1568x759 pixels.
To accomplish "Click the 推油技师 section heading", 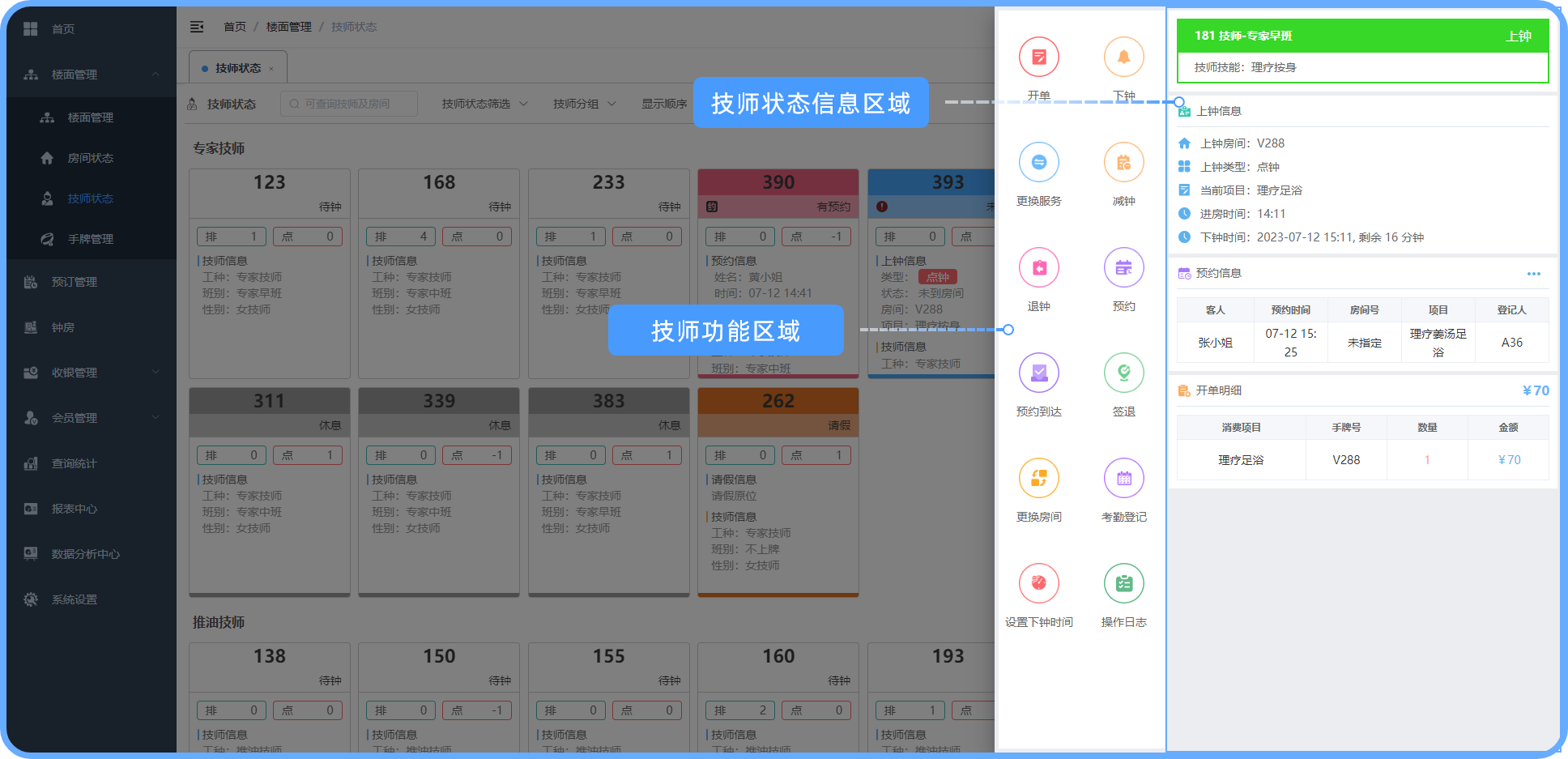I will pyautogui.click(x=219, y=622).
